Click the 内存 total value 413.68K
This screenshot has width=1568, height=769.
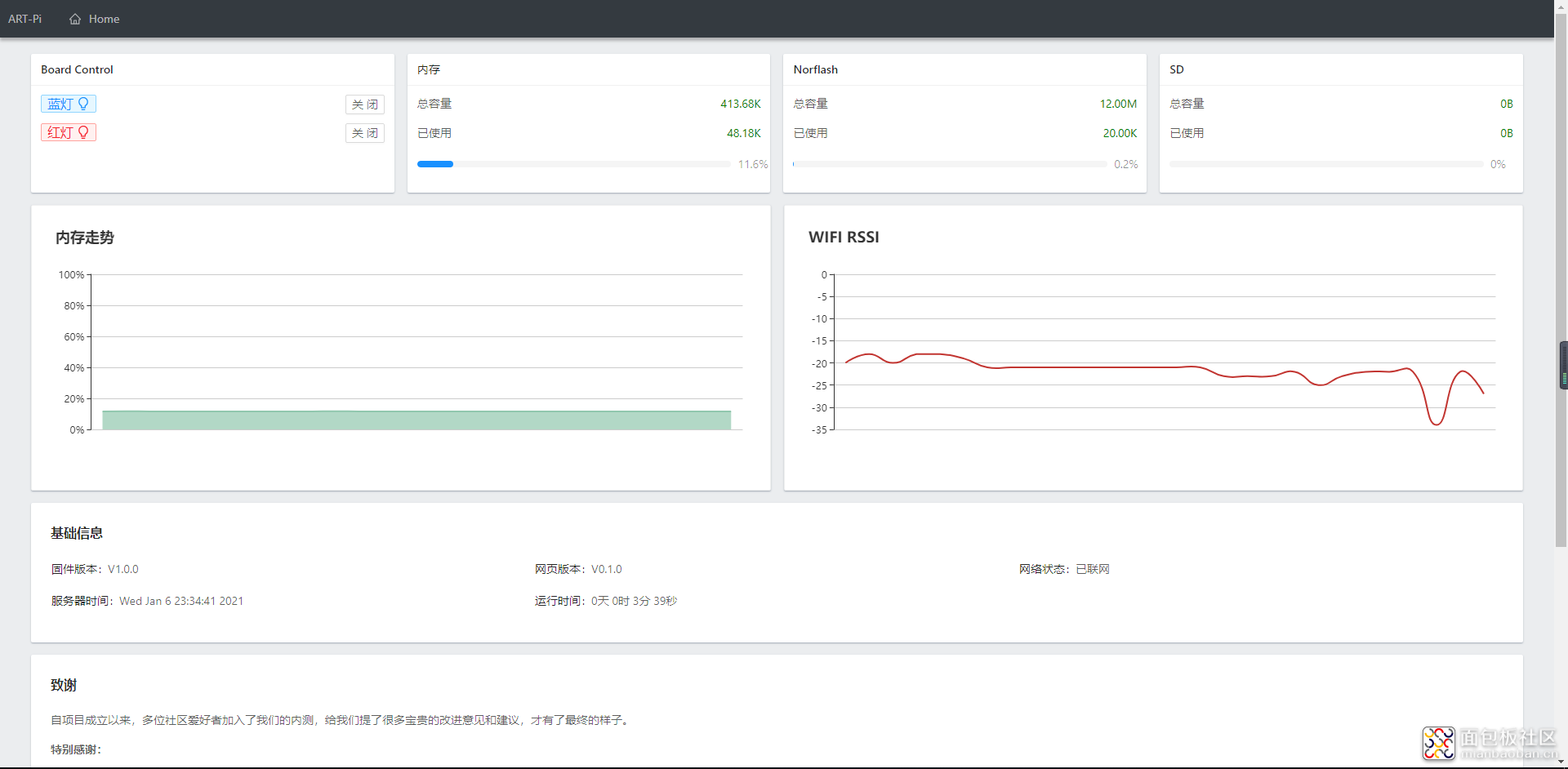(741, 104)
